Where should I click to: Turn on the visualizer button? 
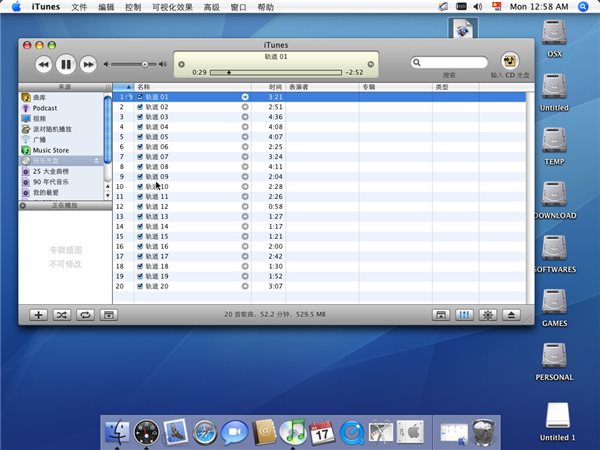(x=488, y=314)
